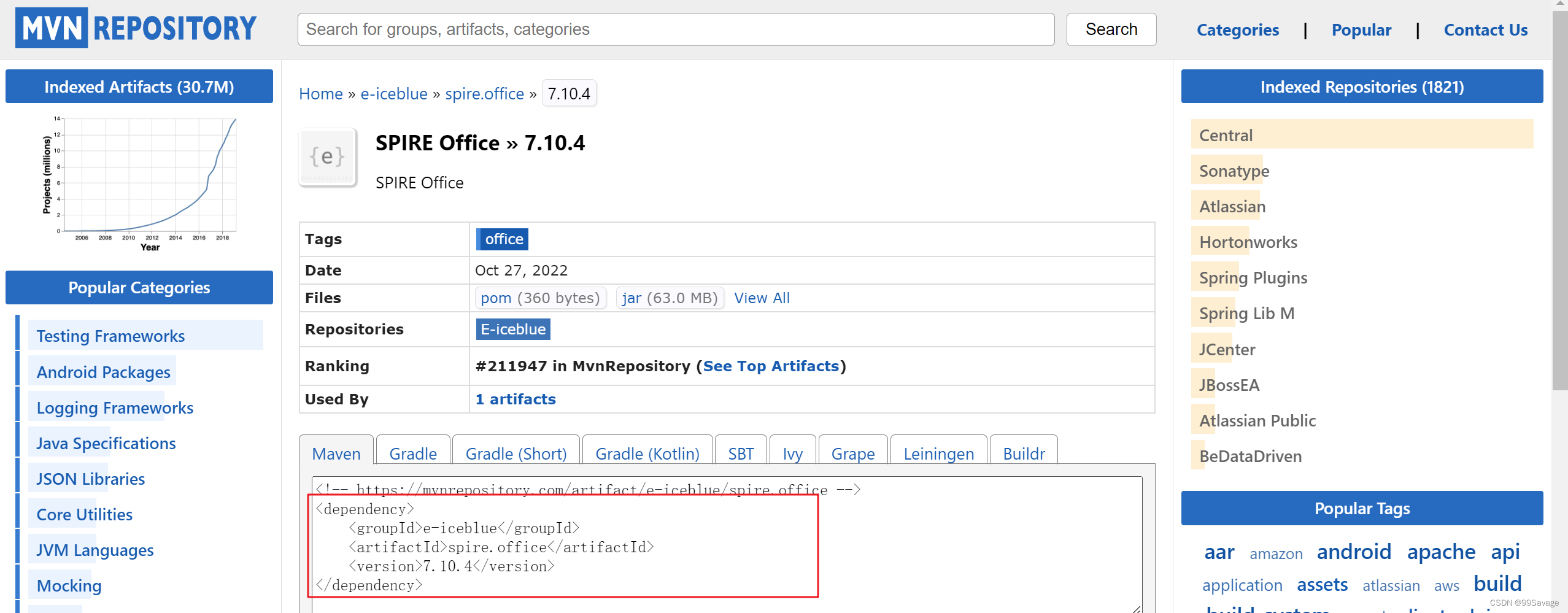
Task: Click See Top Artifacts link
Action: pyautogui.click(x=771, y=366)
